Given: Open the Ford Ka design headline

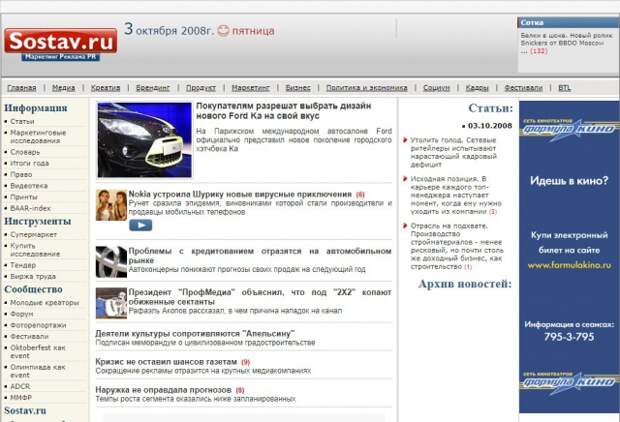Looking at the screenshot, I should (x=284, y=111).
